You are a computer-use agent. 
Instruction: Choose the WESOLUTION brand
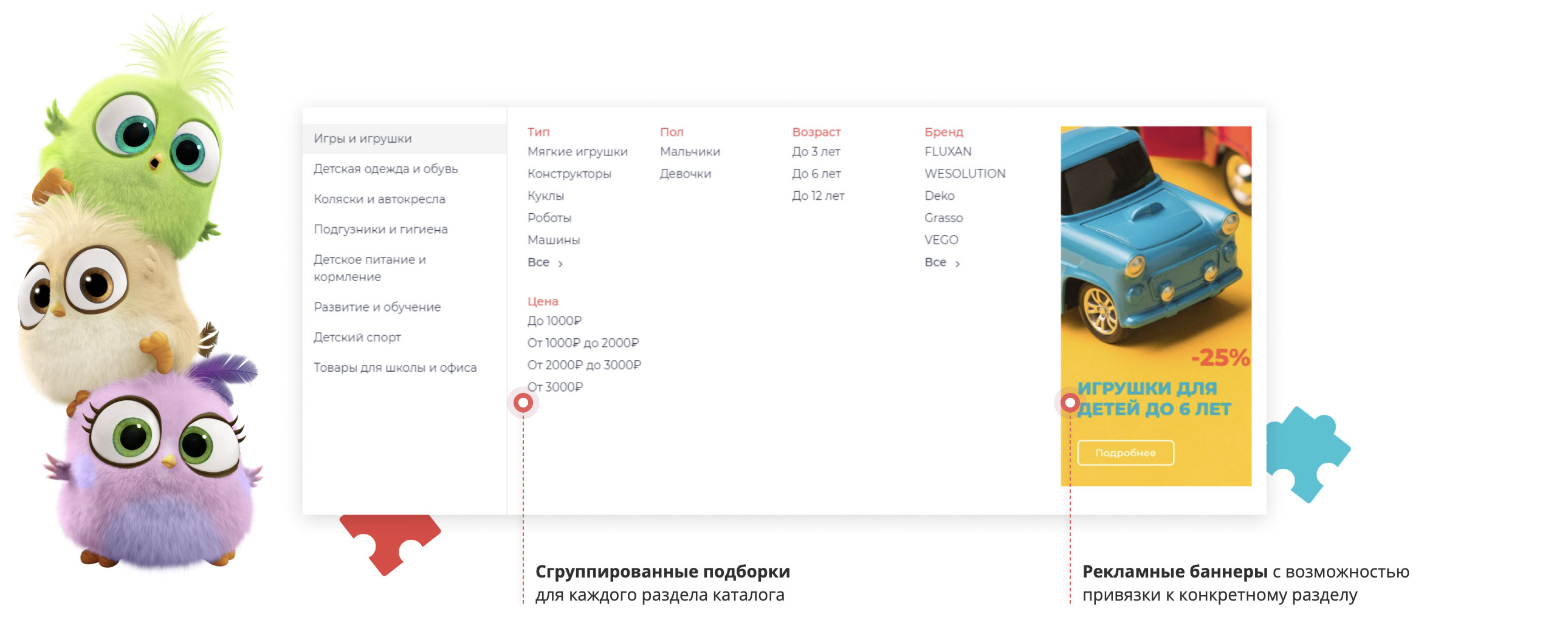coord(964,174)
